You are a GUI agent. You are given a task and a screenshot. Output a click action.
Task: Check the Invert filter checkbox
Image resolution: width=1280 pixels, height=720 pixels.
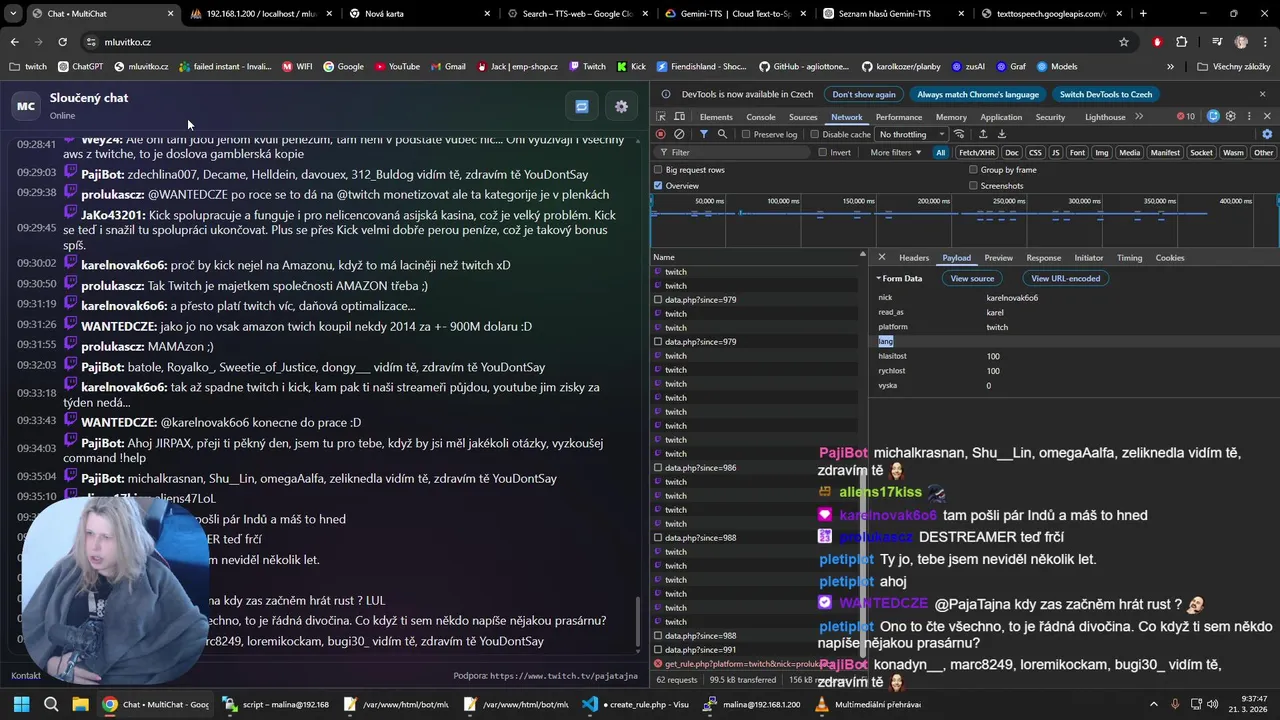[x=823, y=153]
